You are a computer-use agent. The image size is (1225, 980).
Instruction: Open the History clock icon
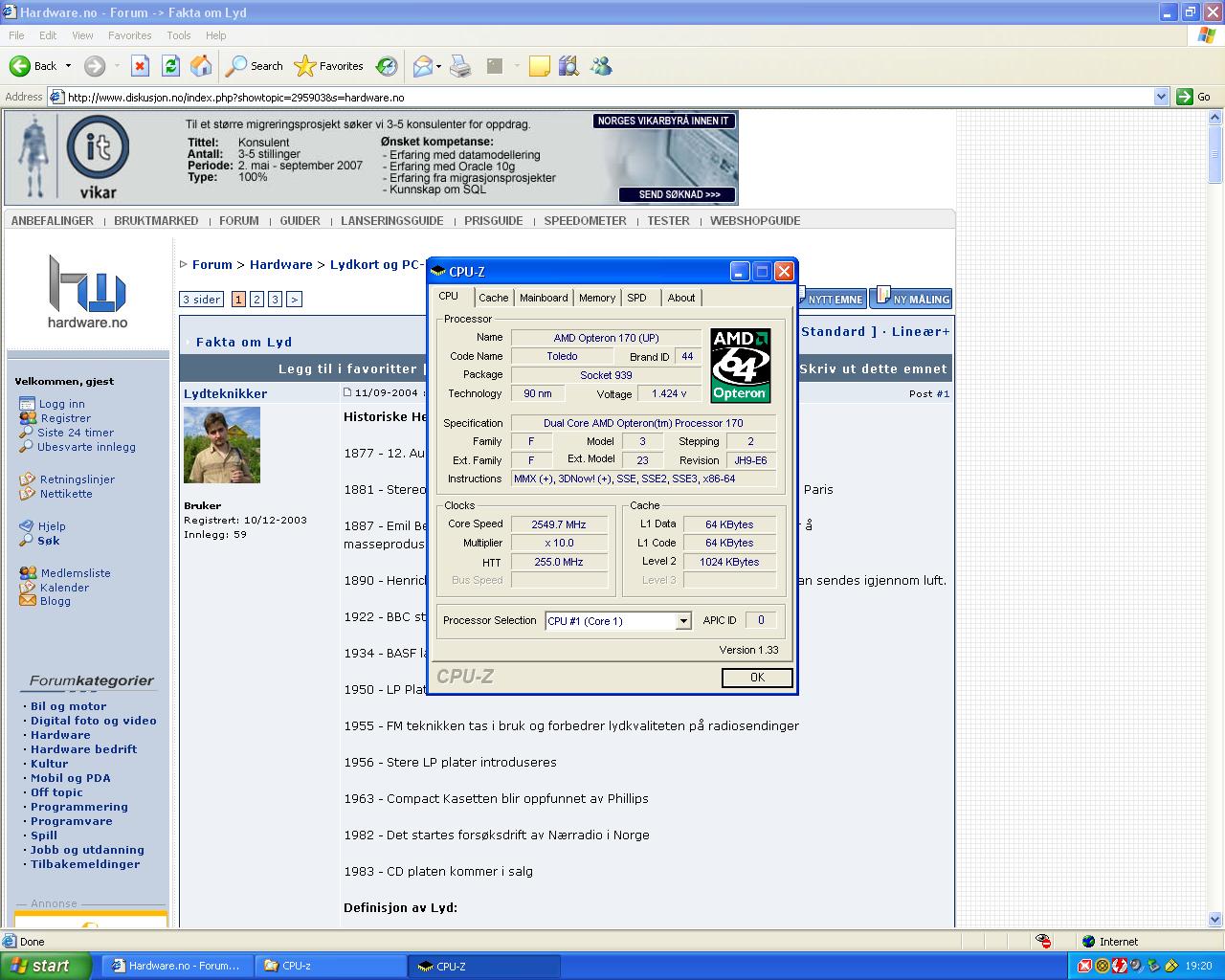pyautogui.click(x=387, y=66)
